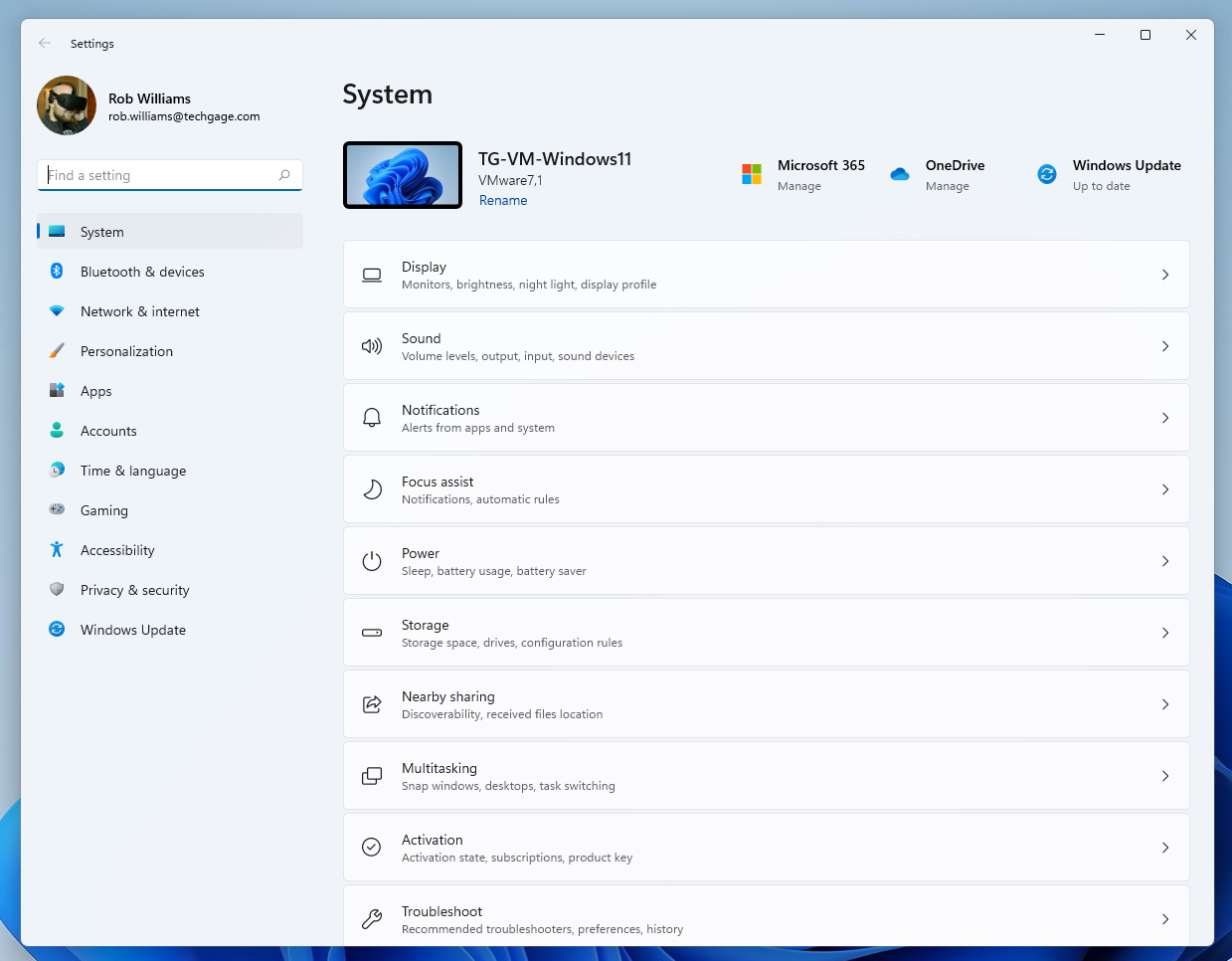The width and height of the screenshot is (1232, 961).
Task: Click the Accounts person icon
Action: (57, 431)
